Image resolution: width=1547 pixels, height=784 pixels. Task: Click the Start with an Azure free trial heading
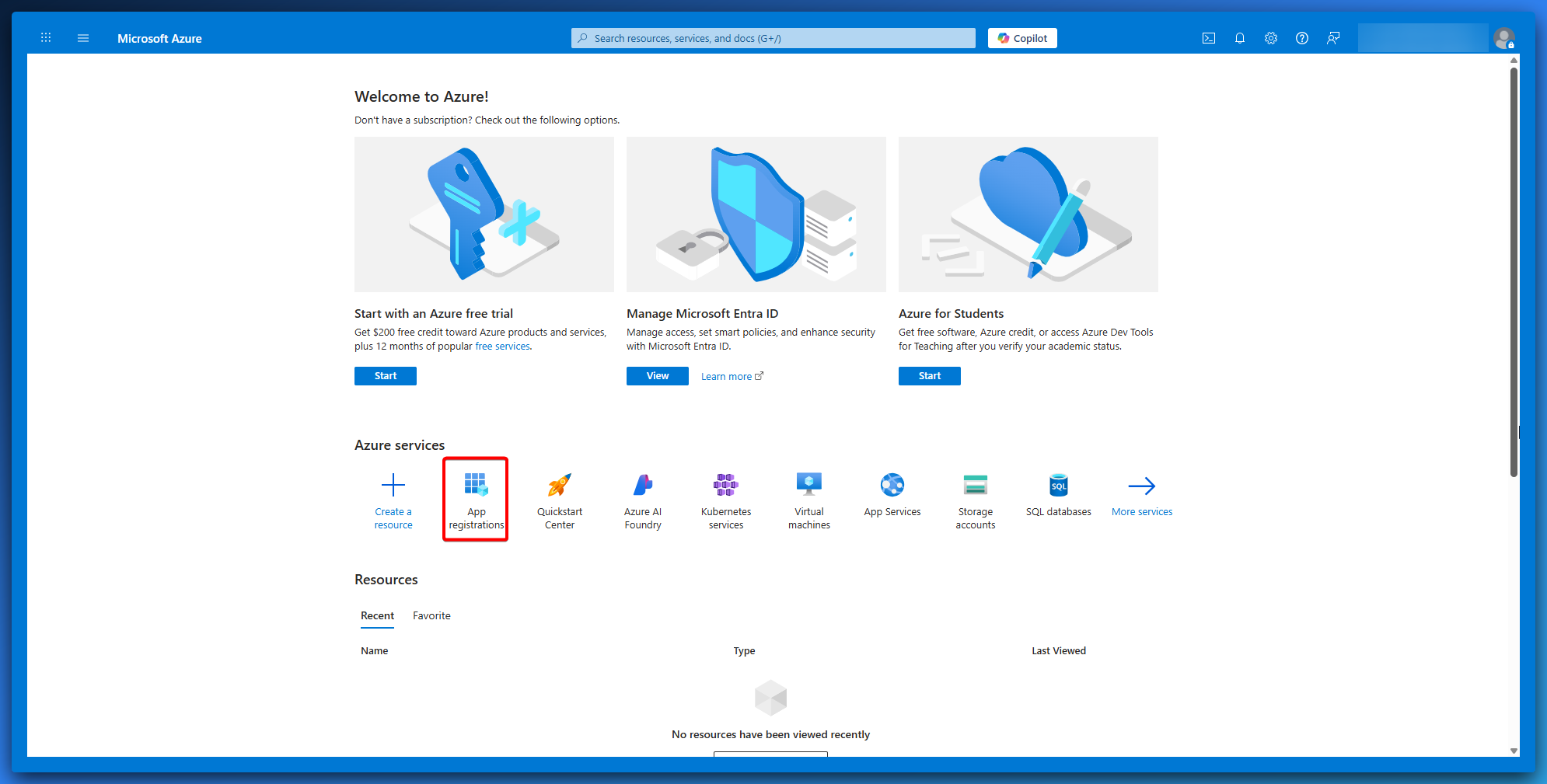[434, 314]
